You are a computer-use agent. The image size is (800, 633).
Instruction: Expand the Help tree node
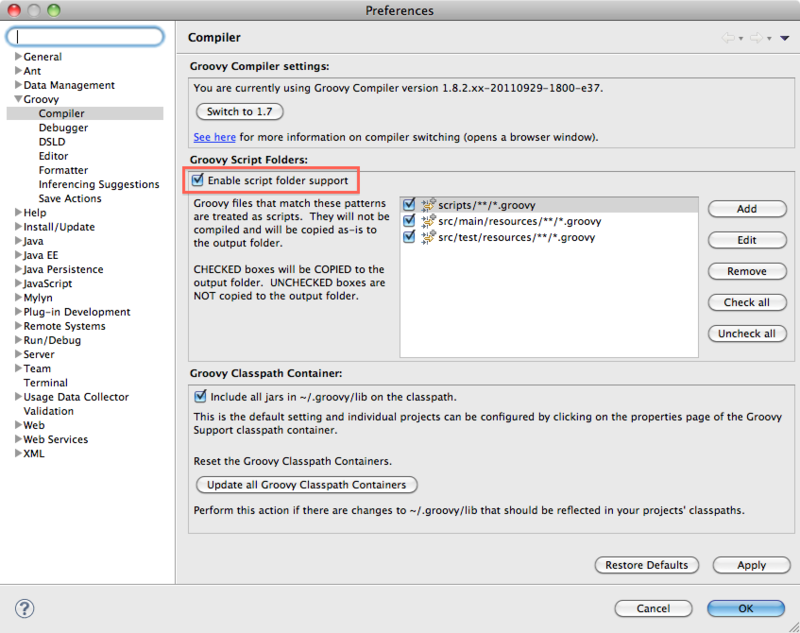[18, 212]
